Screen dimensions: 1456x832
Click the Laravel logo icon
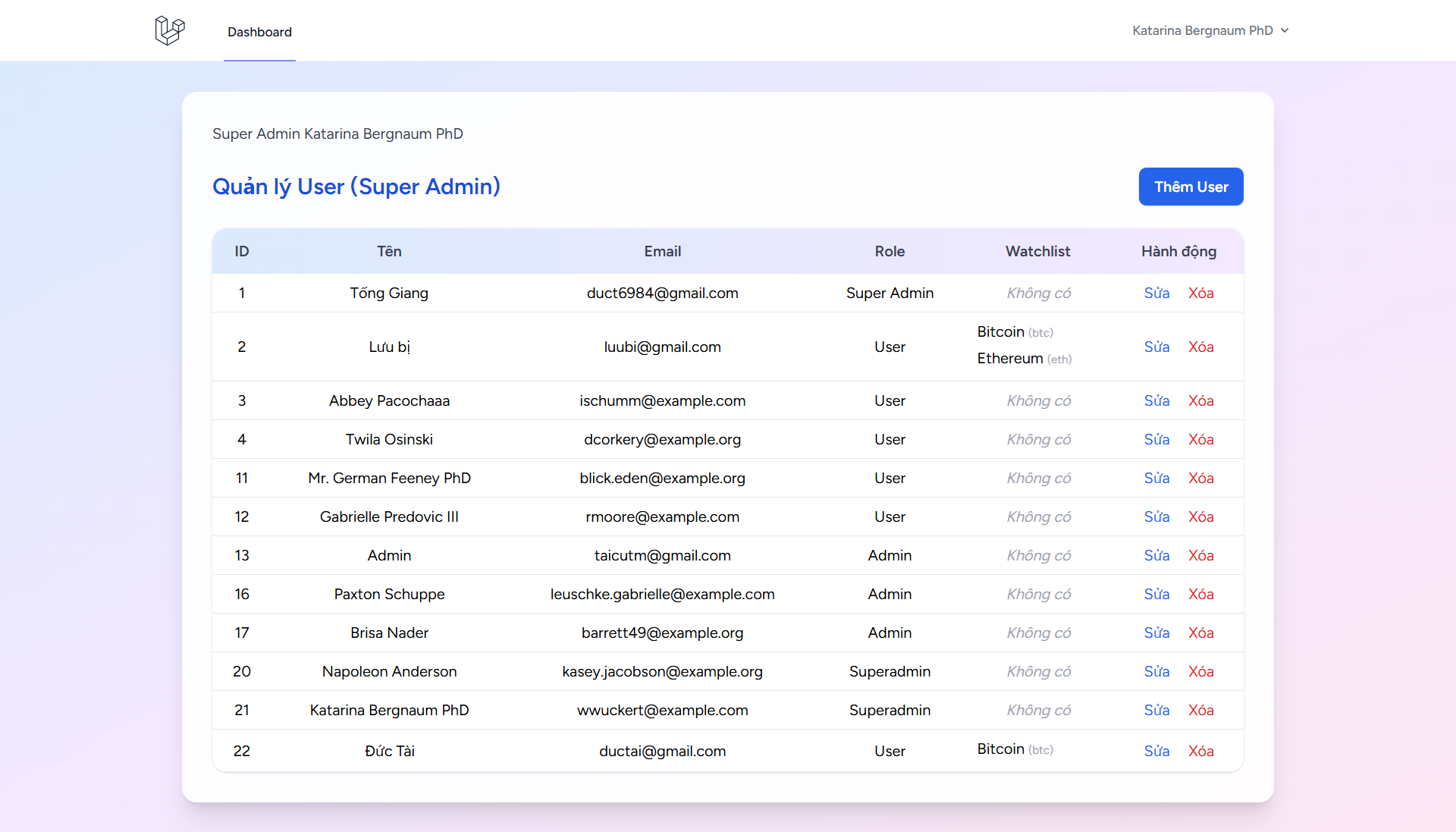pyautogui.click(x=170, y=31)
